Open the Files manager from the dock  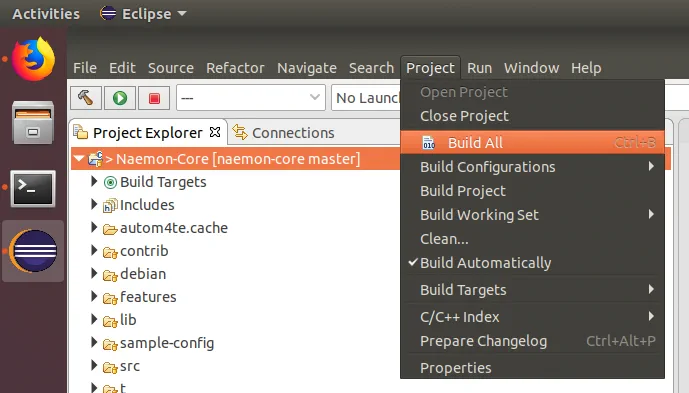(x=33, y=123)
